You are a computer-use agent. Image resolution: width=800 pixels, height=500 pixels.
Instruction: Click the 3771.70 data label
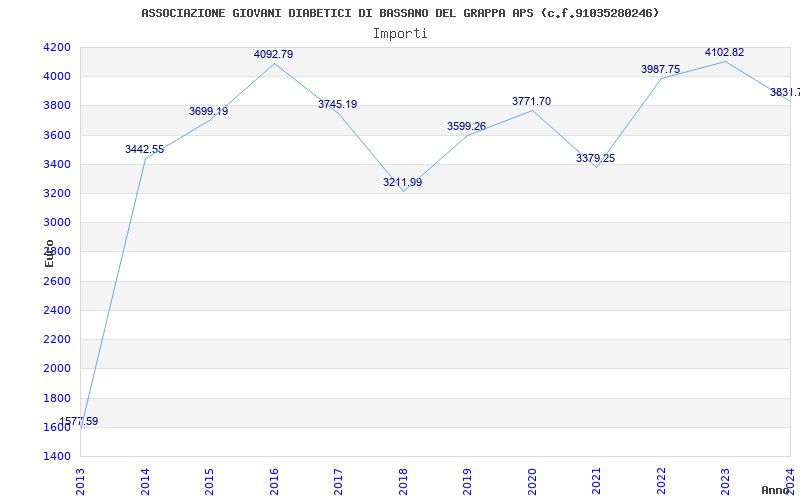coord(531,101)
